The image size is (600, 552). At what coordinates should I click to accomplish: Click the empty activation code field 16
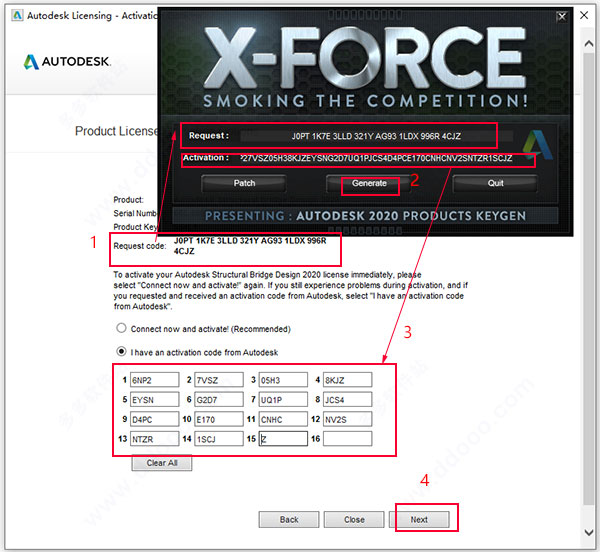[x=347, y=439]
